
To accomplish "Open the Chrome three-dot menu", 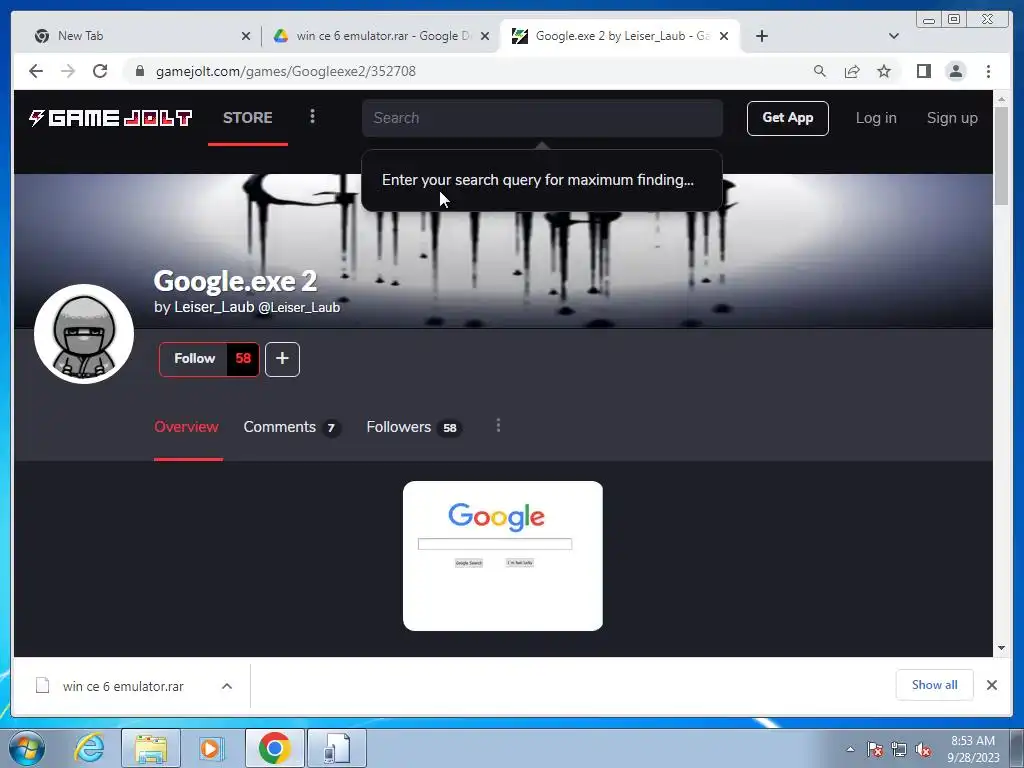I will coord(988,71).
